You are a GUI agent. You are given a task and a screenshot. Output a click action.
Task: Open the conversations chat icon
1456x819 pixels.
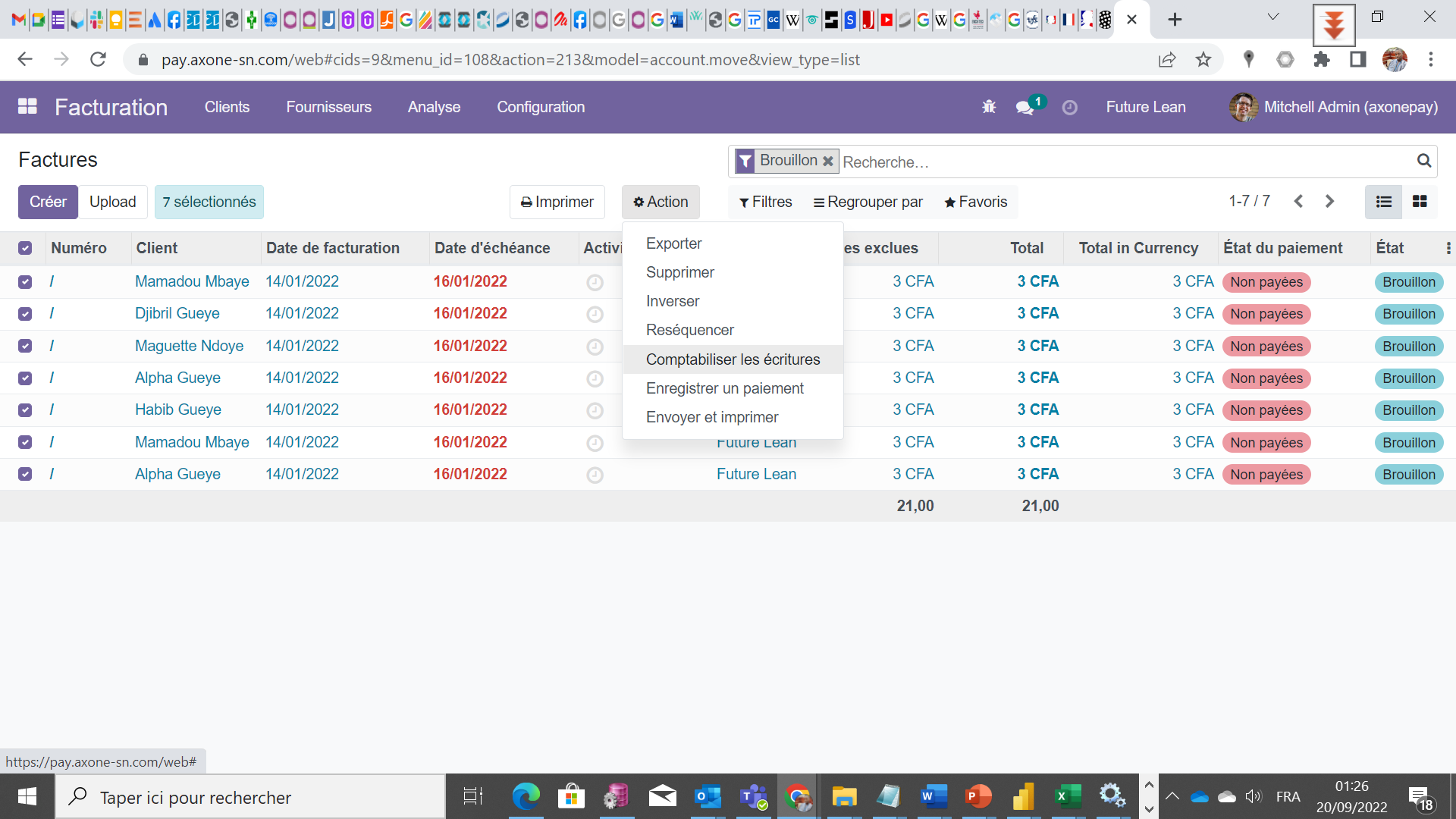pyautogui.click(x=1025, y=108)
